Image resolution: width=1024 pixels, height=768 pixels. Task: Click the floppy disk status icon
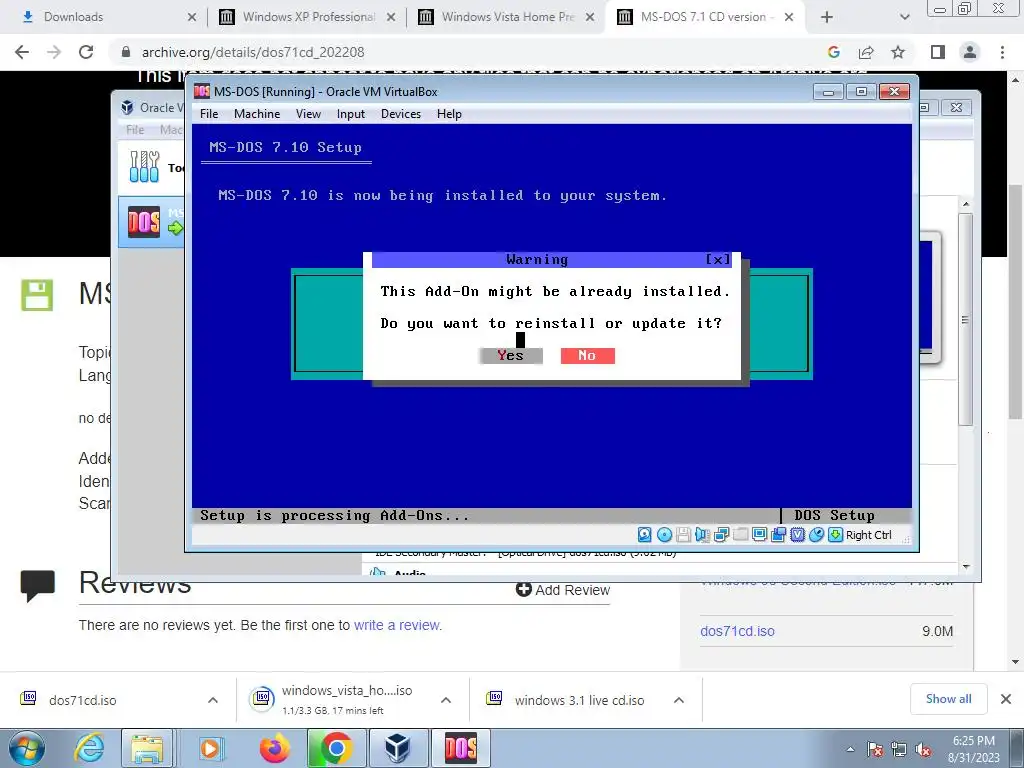(x=683, y=535)
